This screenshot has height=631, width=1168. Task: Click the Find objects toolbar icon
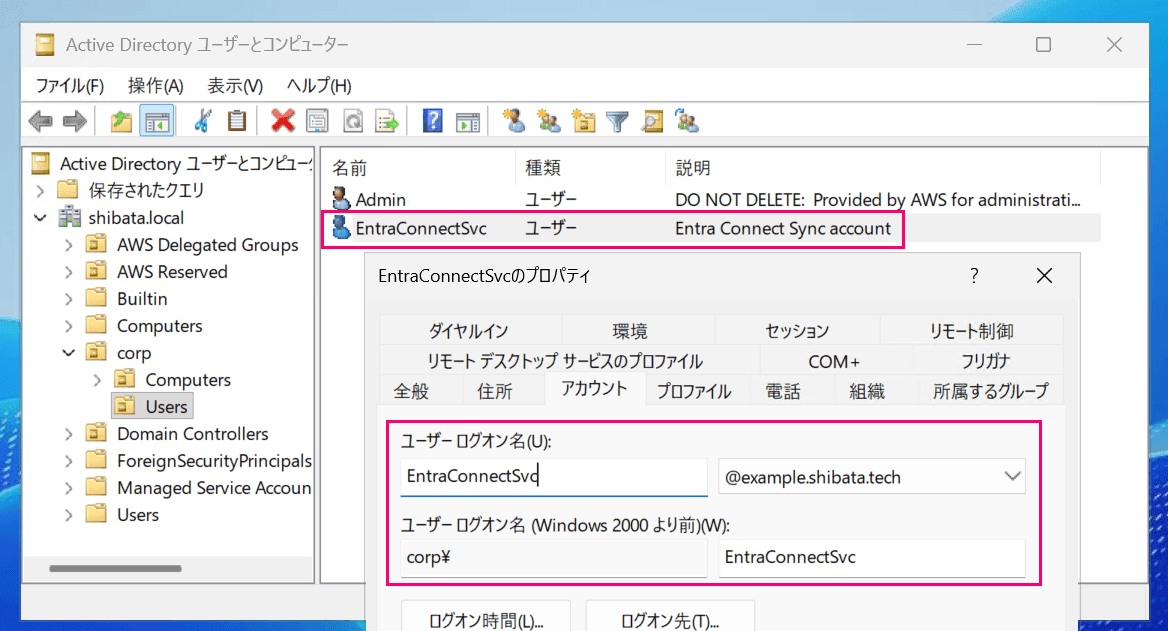(653, 121)
